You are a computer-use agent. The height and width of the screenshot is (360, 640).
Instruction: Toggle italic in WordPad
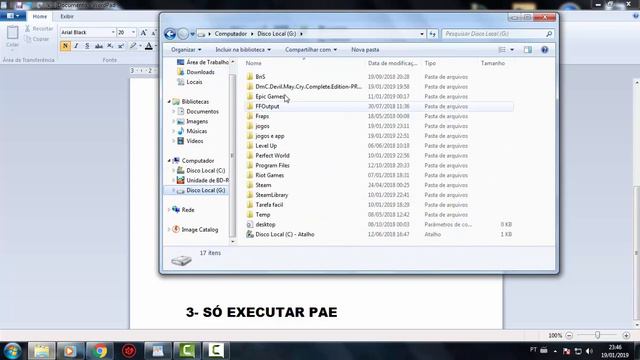76,46
